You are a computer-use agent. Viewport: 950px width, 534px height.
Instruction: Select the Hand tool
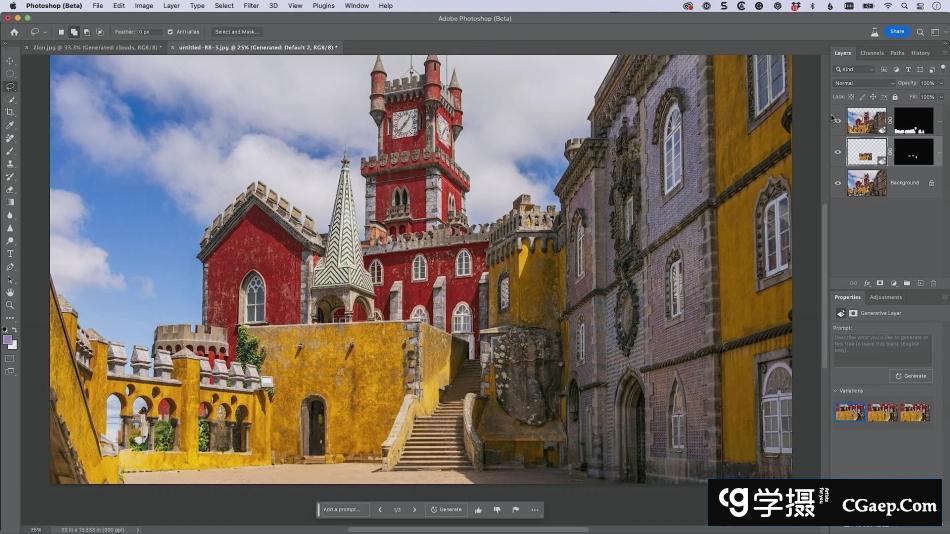[10, 293]
